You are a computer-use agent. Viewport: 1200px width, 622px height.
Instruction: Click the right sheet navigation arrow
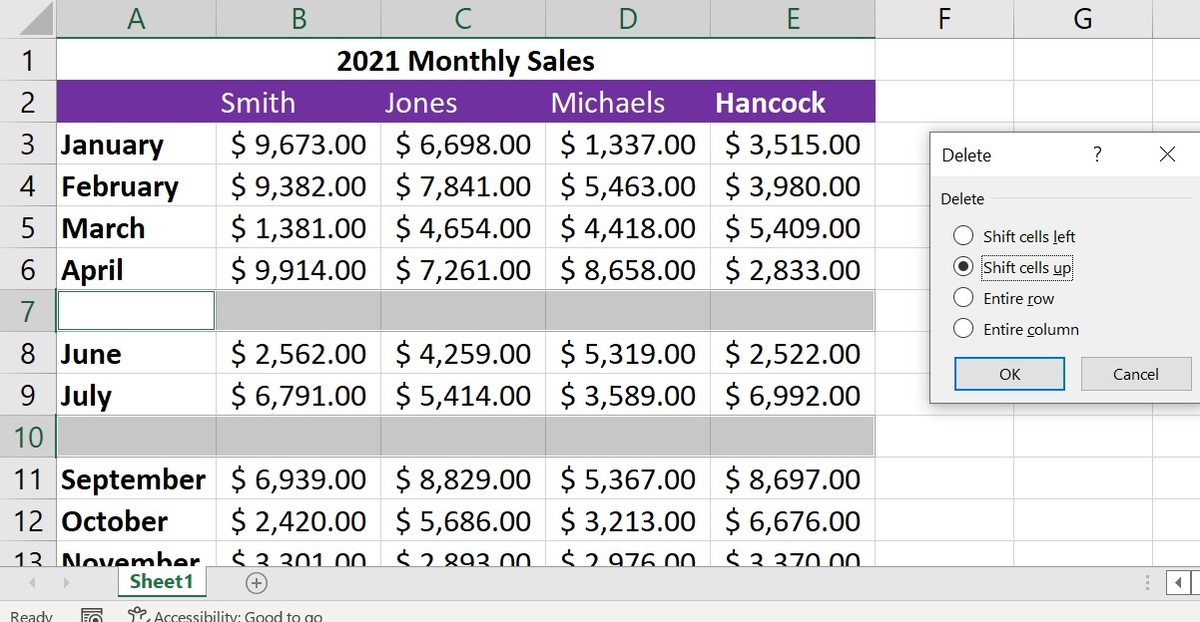click(x=66, y=582)
